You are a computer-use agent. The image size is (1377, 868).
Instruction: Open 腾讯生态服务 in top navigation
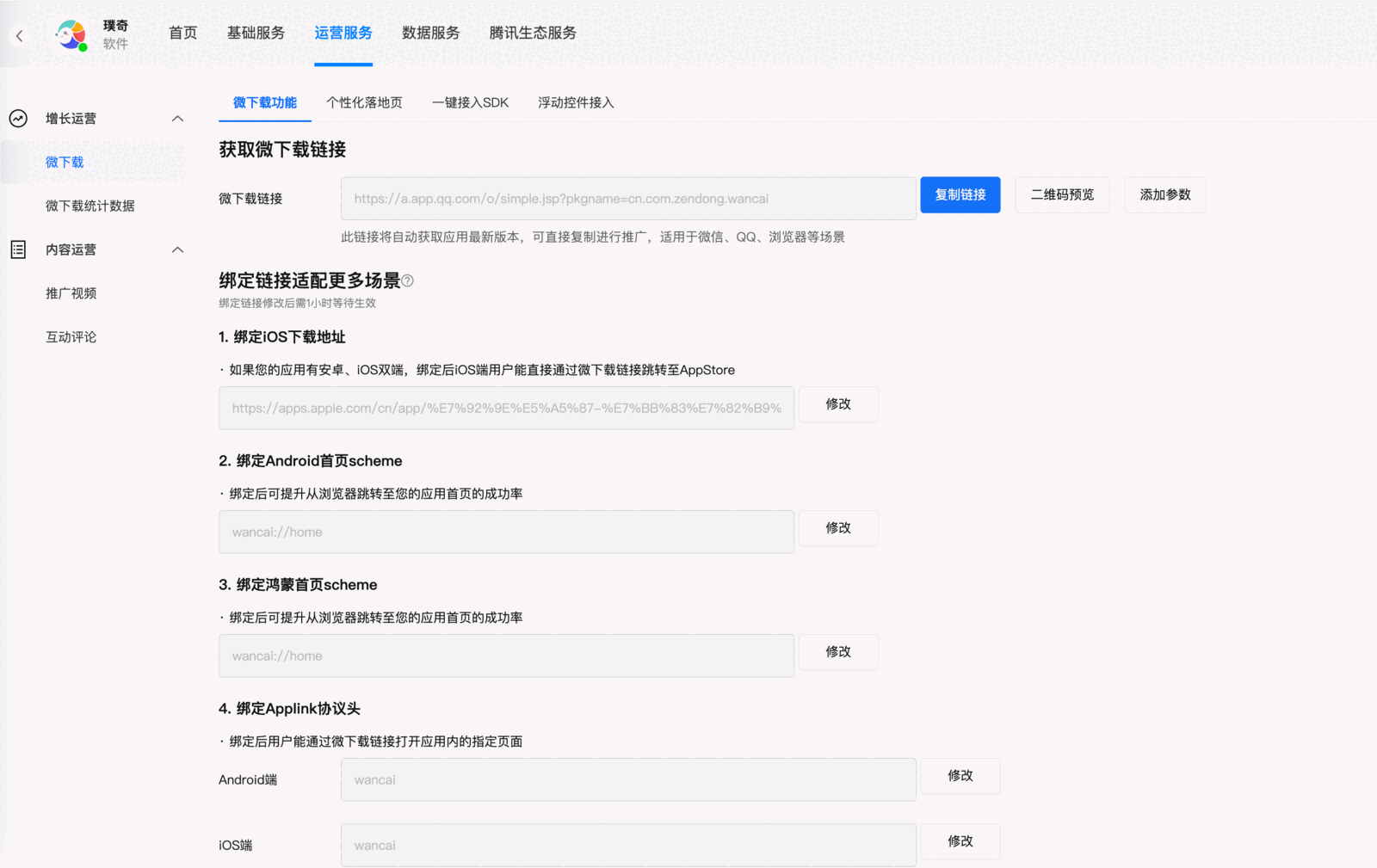tap(533, 33)
